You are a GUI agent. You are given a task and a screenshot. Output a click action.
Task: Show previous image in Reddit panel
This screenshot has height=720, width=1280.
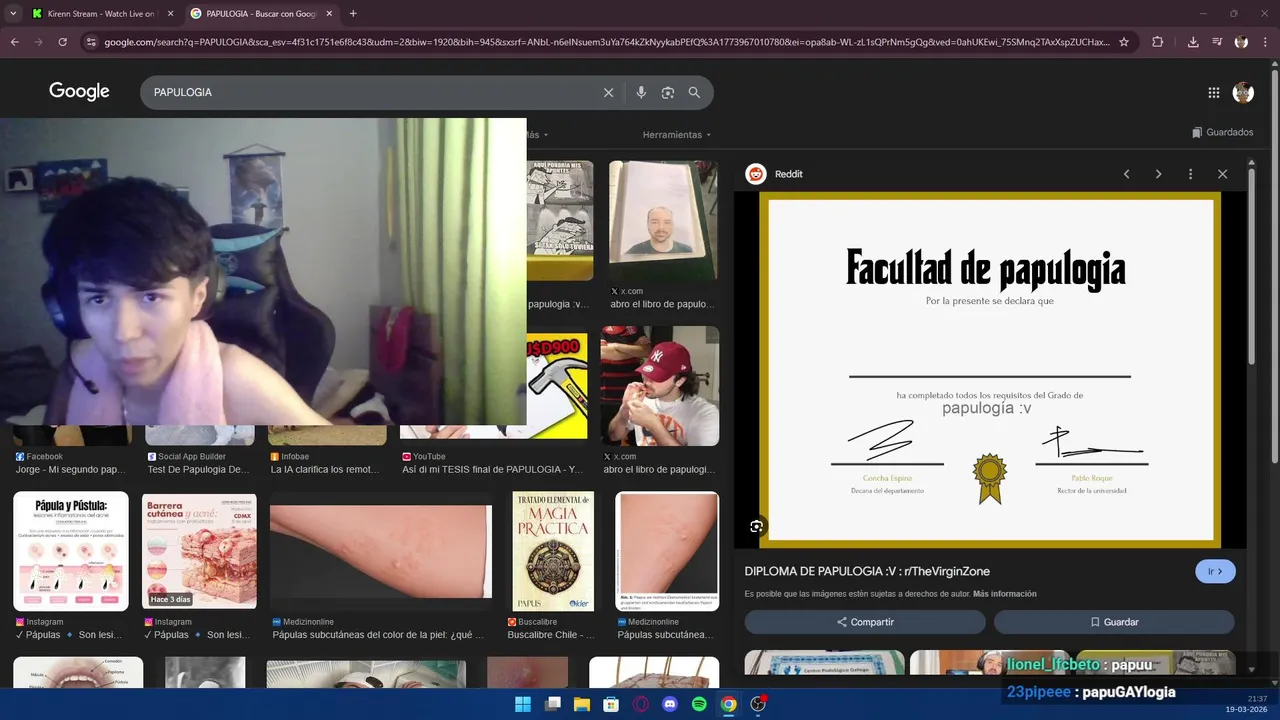point(1126,174)
